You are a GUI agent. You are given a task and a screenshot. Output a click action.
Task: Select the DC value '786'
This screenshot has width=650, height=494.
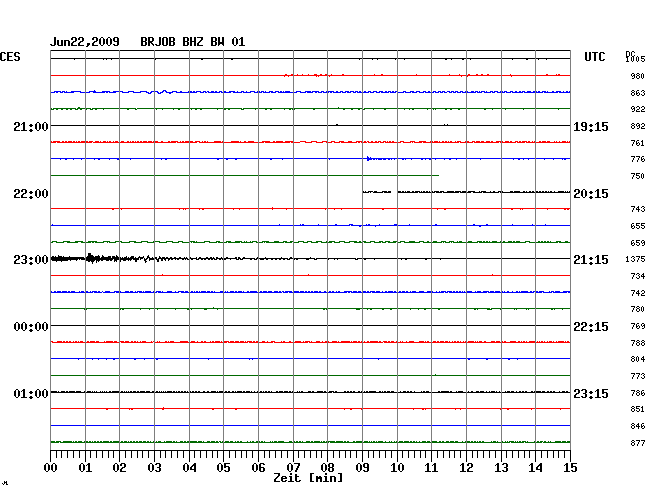click(638, 393)
